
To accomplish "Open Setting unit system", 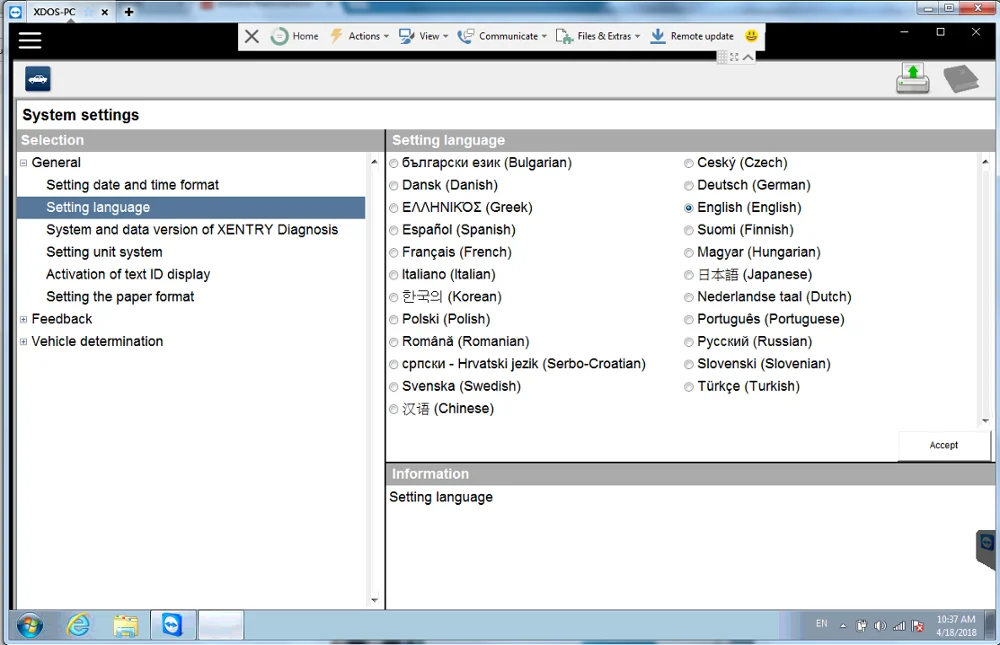I will pos(104,252).
